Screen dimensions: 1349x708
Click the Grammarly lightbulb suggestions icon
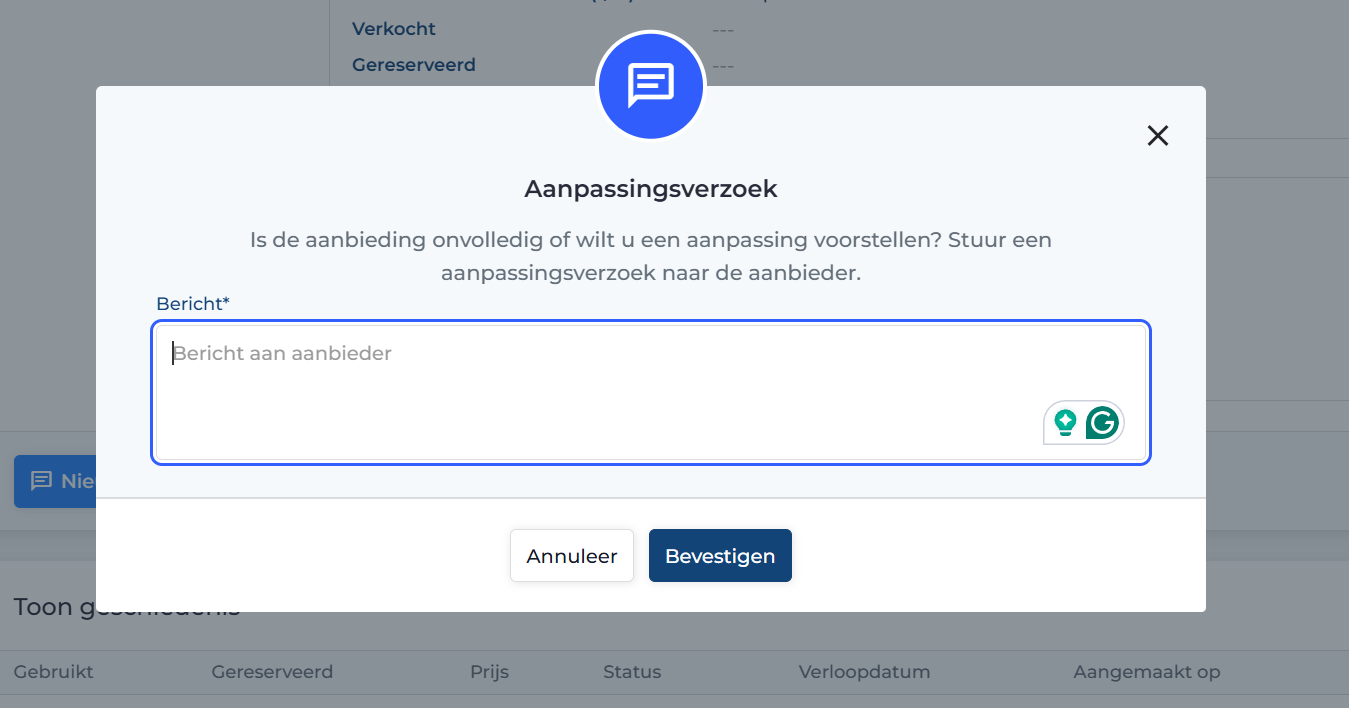pyautogui.click(x=1065, y=423)
